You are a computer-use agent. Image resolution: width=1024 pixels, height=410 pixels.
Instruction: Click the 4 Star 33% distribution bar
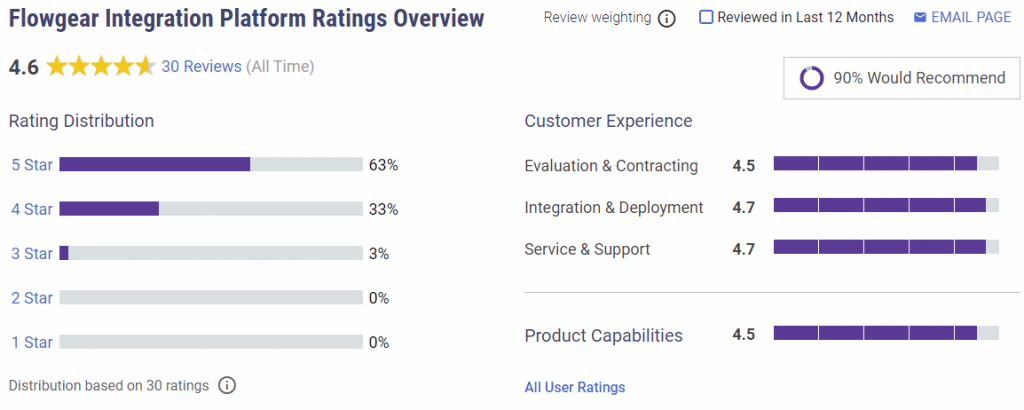(210, 209)
